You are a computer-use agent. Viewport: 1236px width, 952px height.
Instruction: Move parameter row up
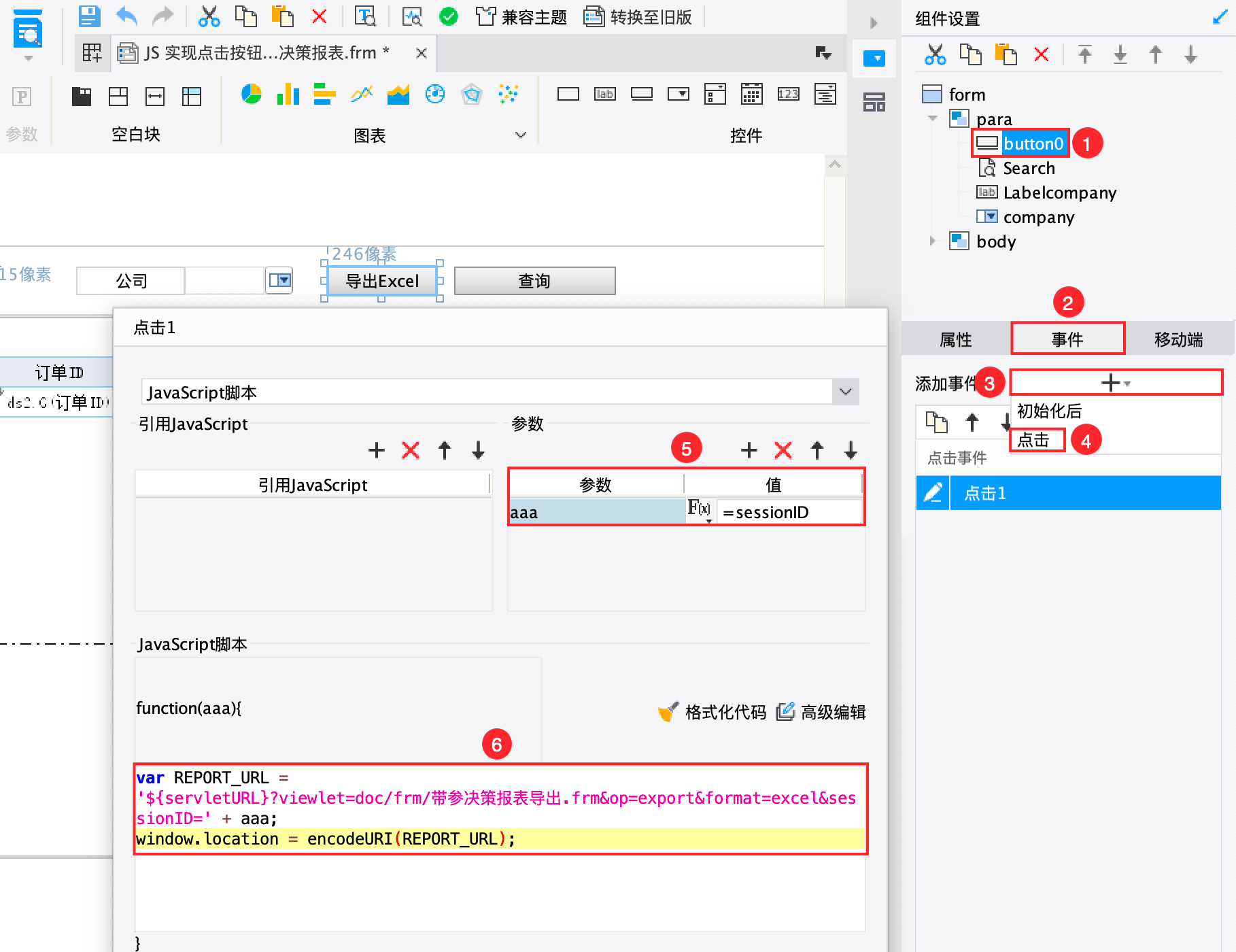tap(817, 449)
